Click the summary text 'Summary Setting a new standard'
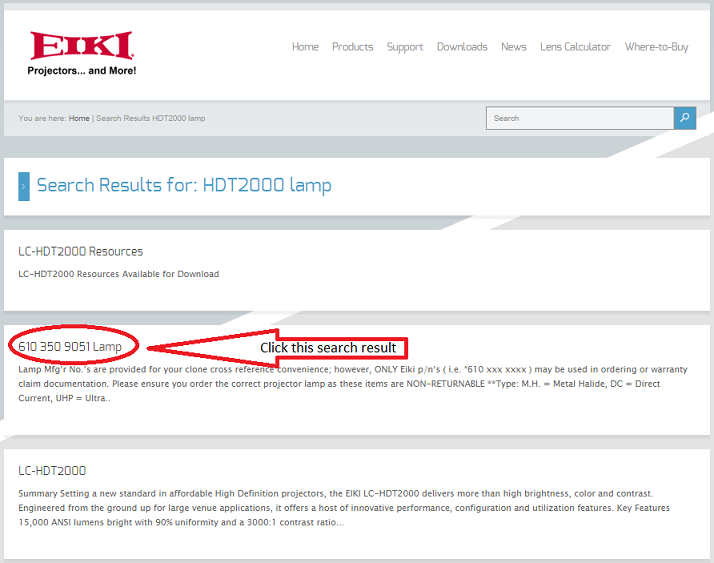This screenshot has height=563, width=714. pos(344,508)
